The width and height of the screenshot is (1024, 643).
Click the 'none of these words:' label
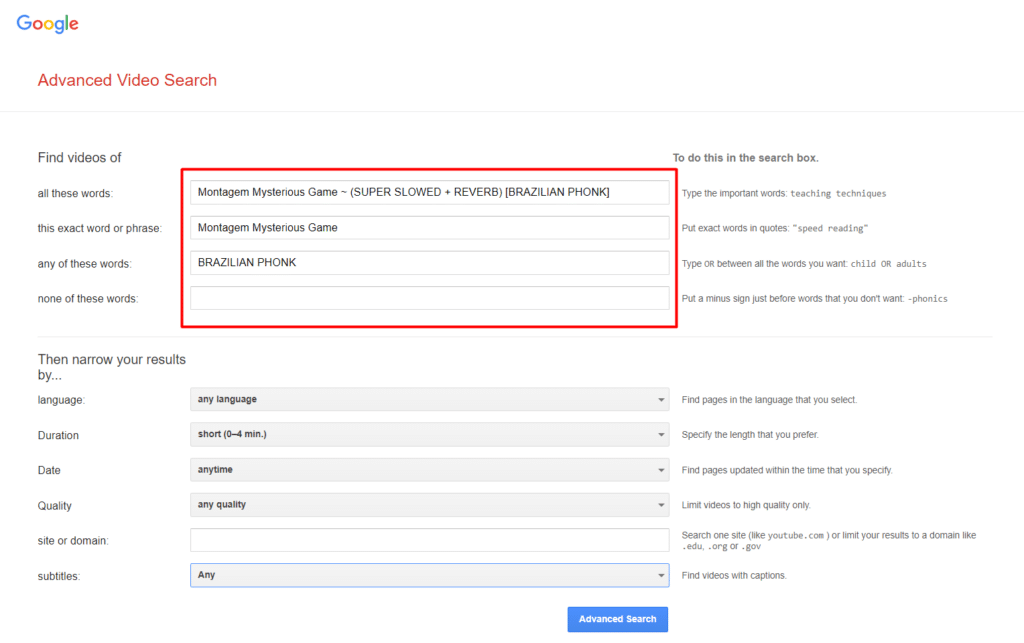point(88,299)
